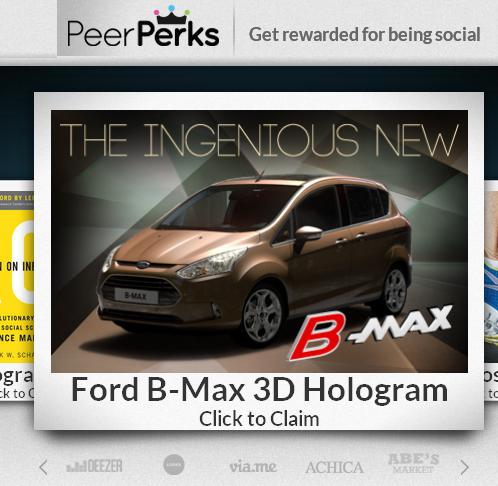Click the brown Ford B-Max car image
Screen dimensions: 498x486
(255, 262)
